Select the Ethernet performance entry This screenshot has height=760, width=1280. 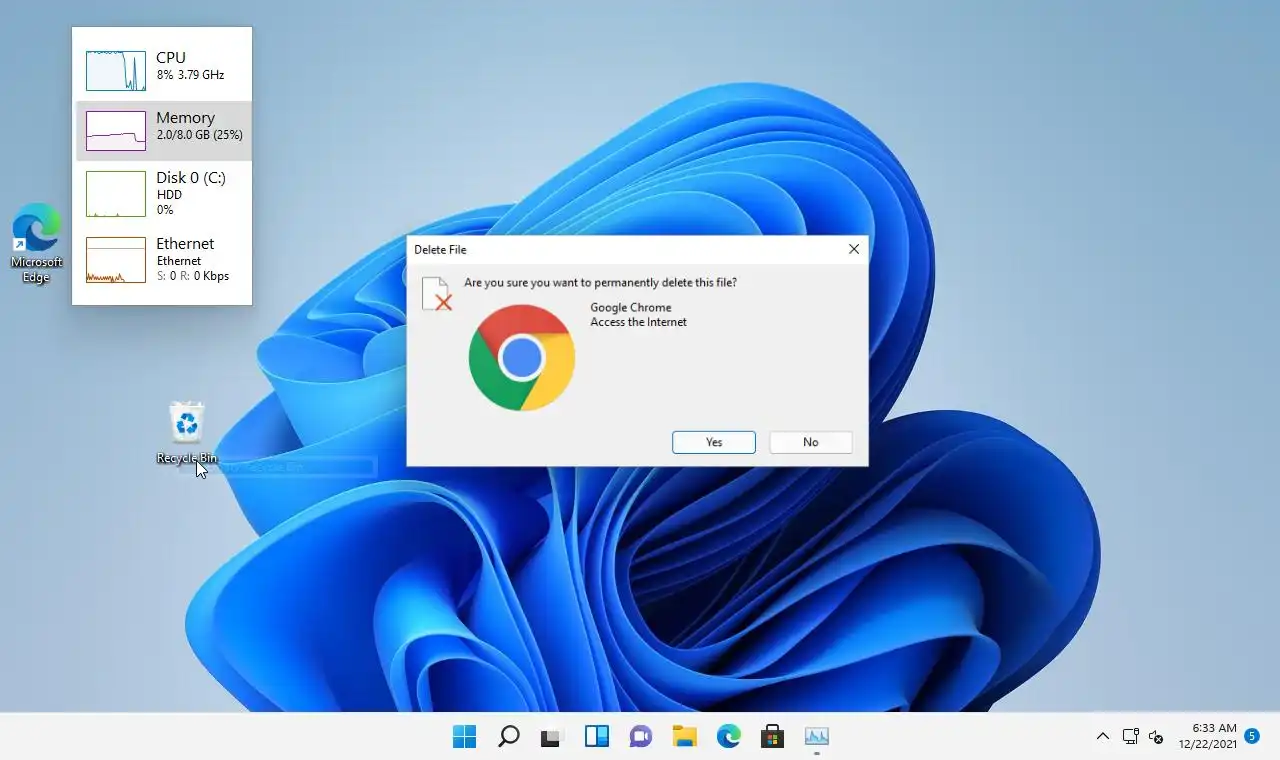click(x=164, y=259)
